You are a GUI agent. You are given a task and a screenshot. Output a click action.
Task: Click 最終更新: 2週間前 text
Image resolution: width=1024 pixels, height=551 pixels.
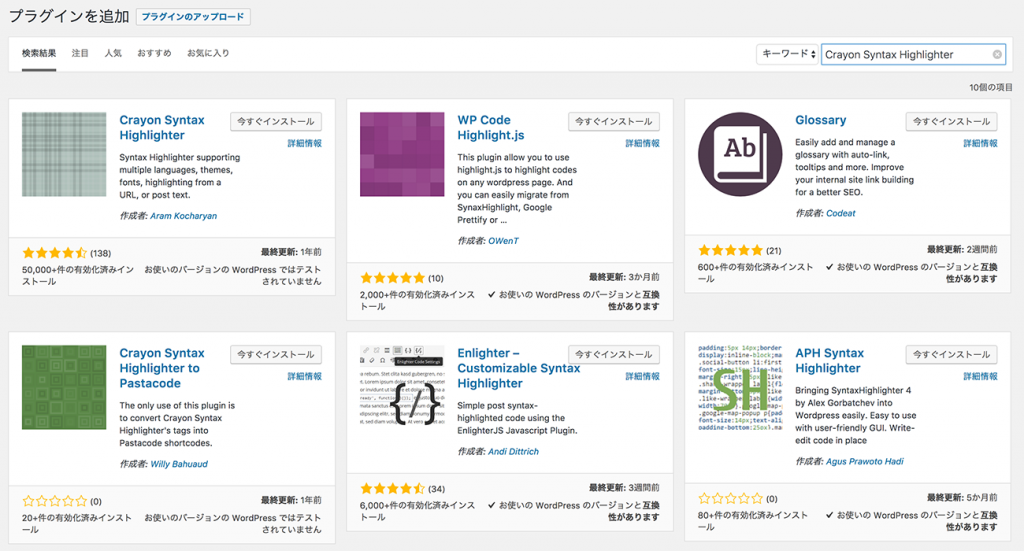962,249
